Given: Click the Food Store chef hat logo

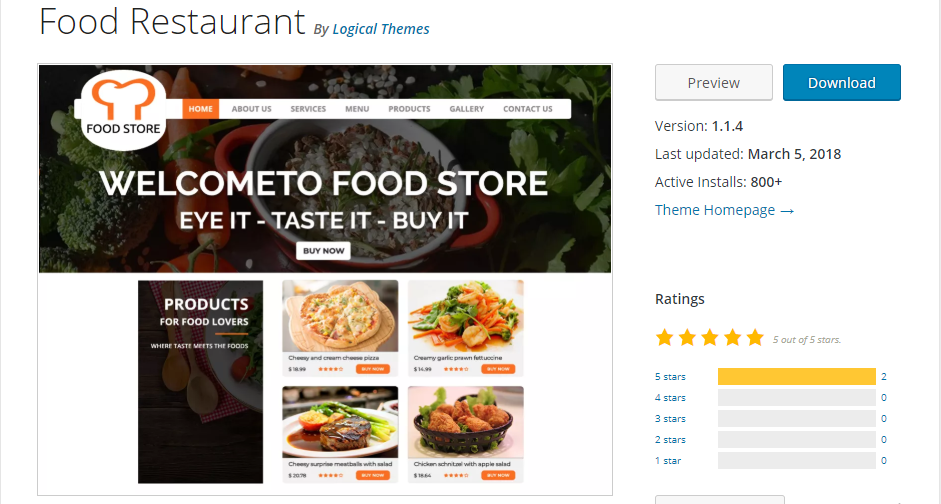Looking at the screenshot, I should click(x=123, y=109).
